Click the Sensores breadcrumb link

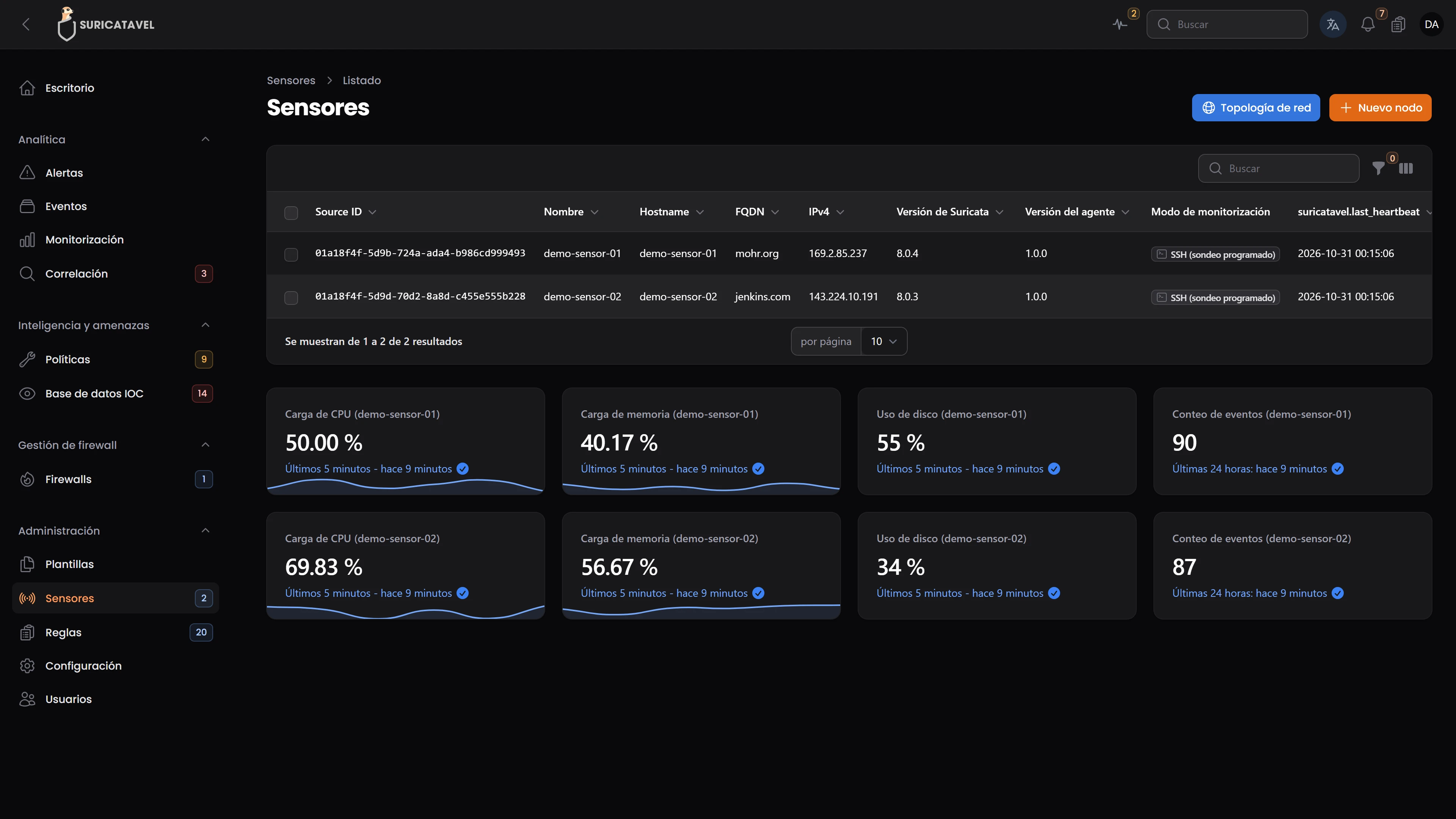[x=291, y=80]
